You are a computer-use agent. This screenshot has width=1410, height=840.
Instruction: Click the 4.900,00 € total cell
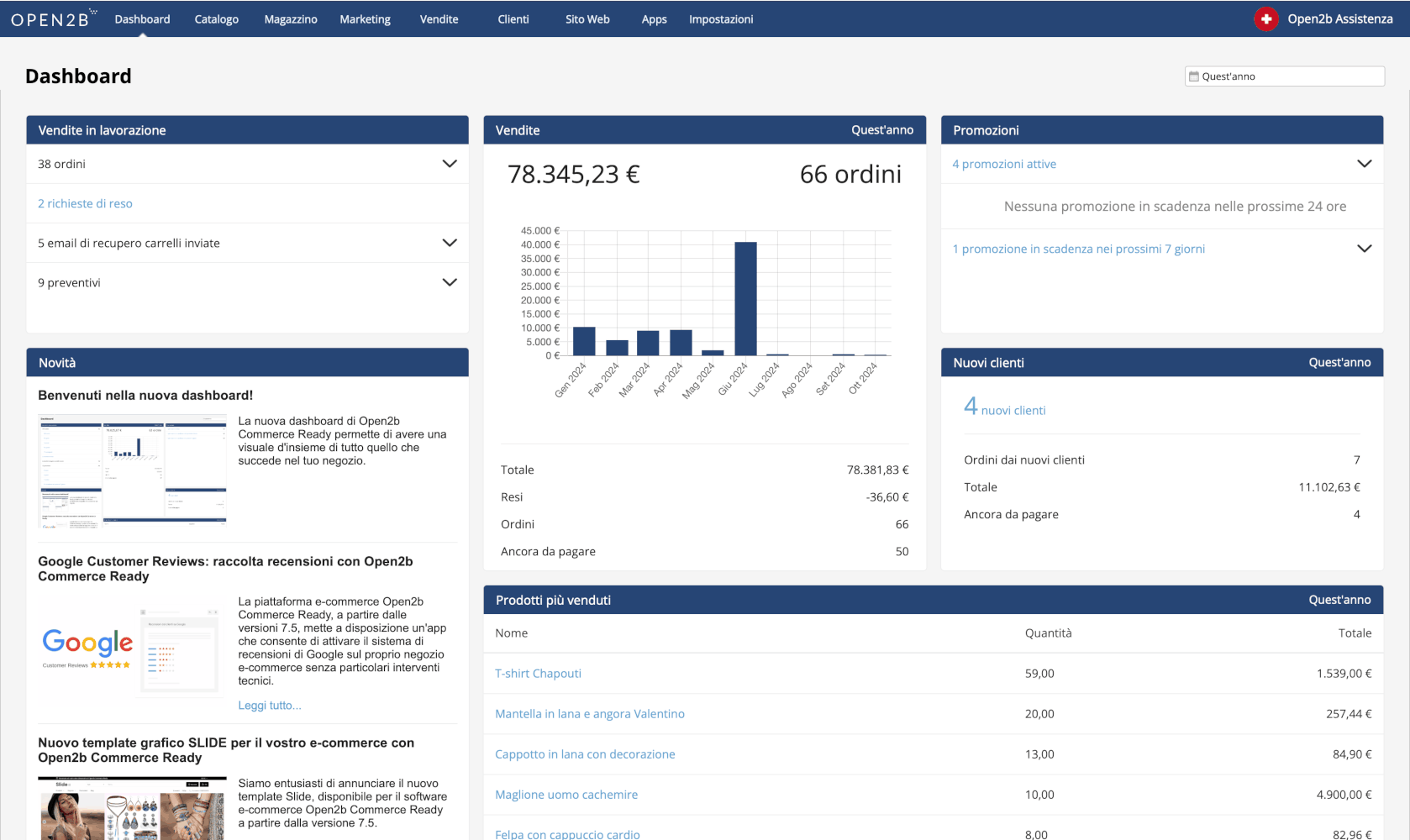point(1344,795)
